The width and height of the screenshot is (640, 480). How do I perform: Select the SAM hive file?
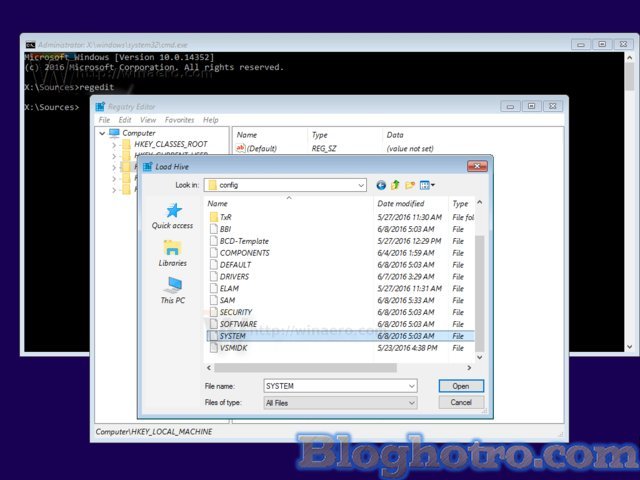tap(227, 300)
